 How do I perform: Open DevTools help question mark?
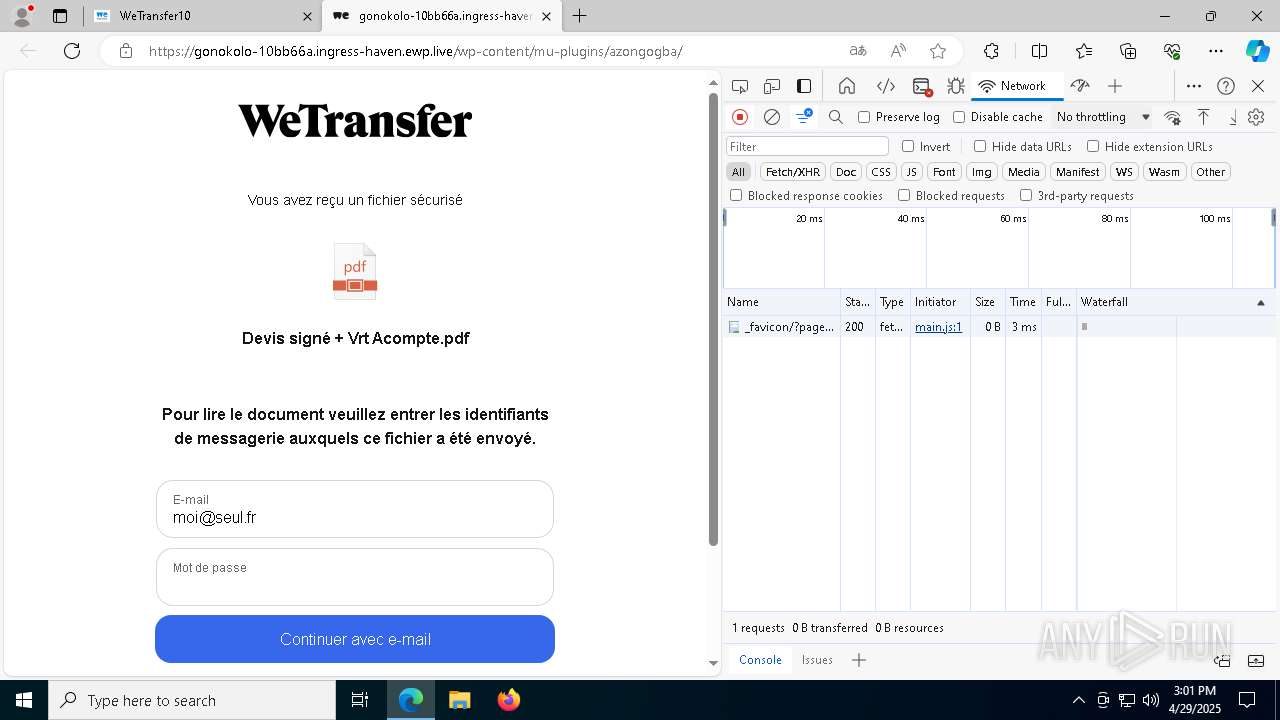[1226, 86]
